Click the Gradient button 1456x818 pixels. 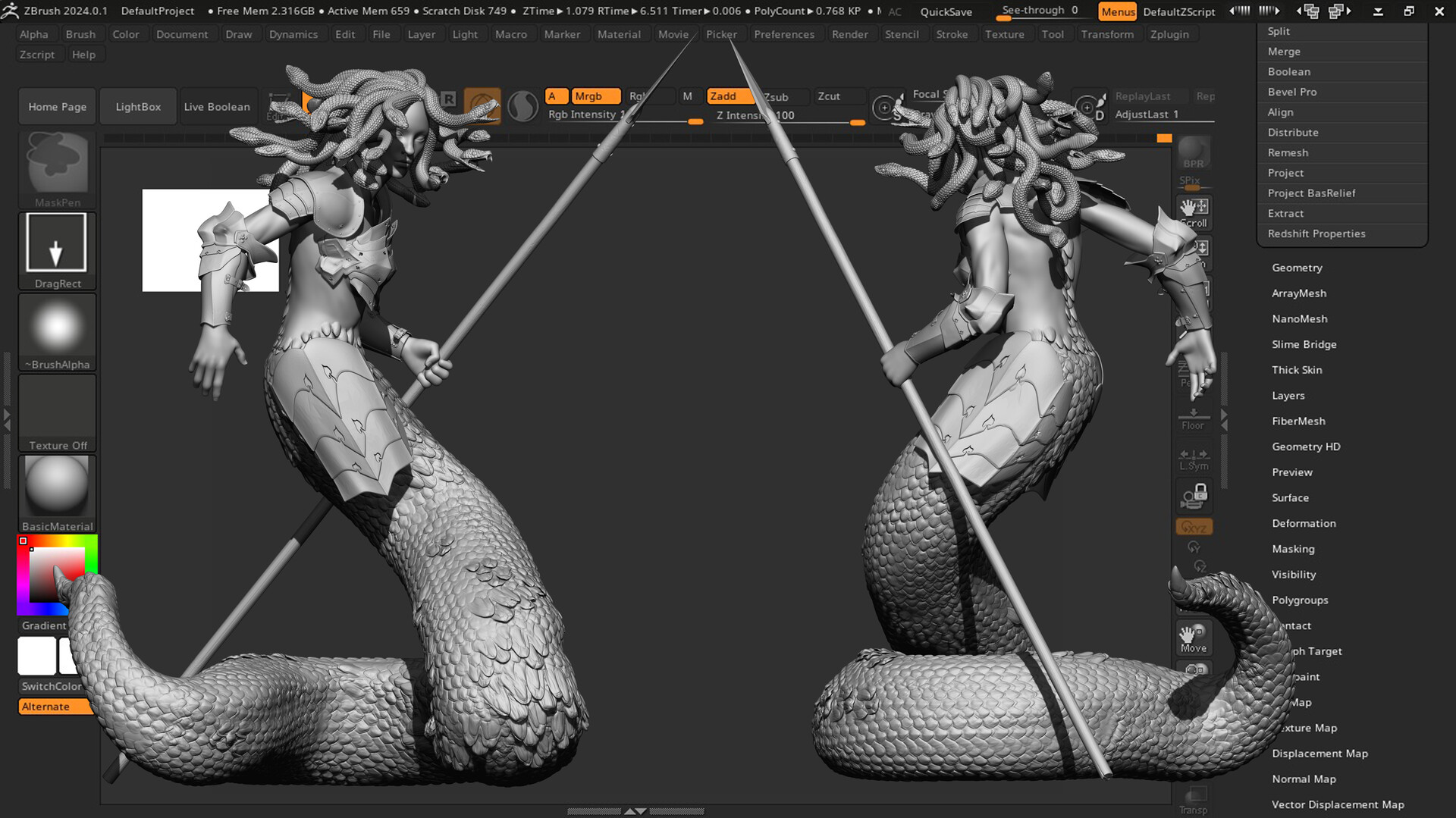pyautogui.click(x=44, y=625)
